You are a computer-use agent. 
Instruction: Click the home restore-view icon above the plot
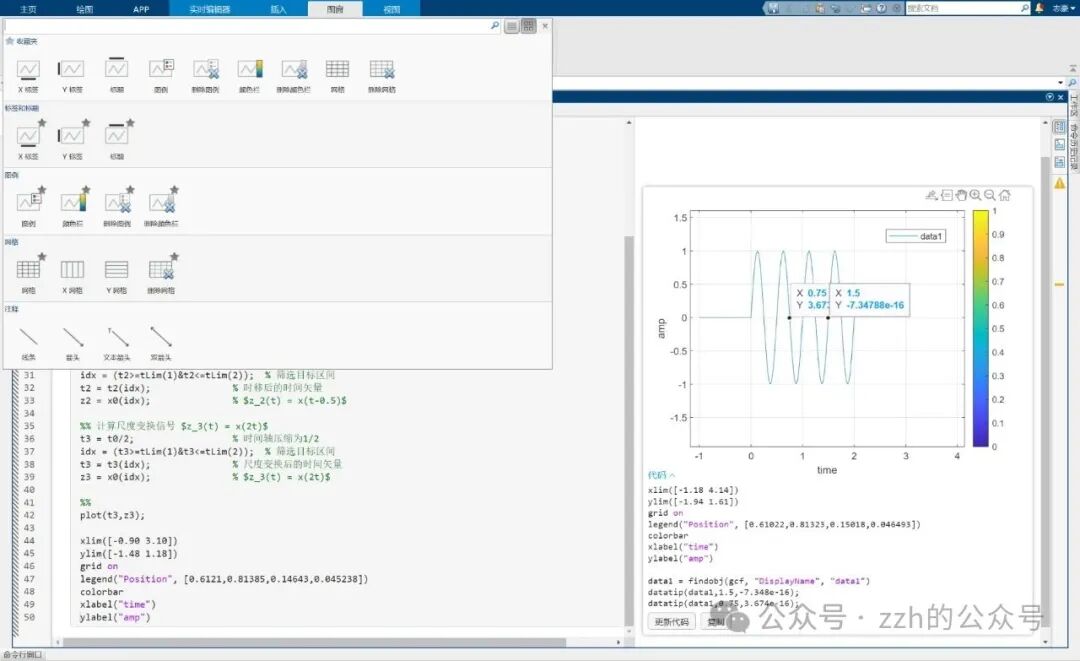tap(1003, 195)
